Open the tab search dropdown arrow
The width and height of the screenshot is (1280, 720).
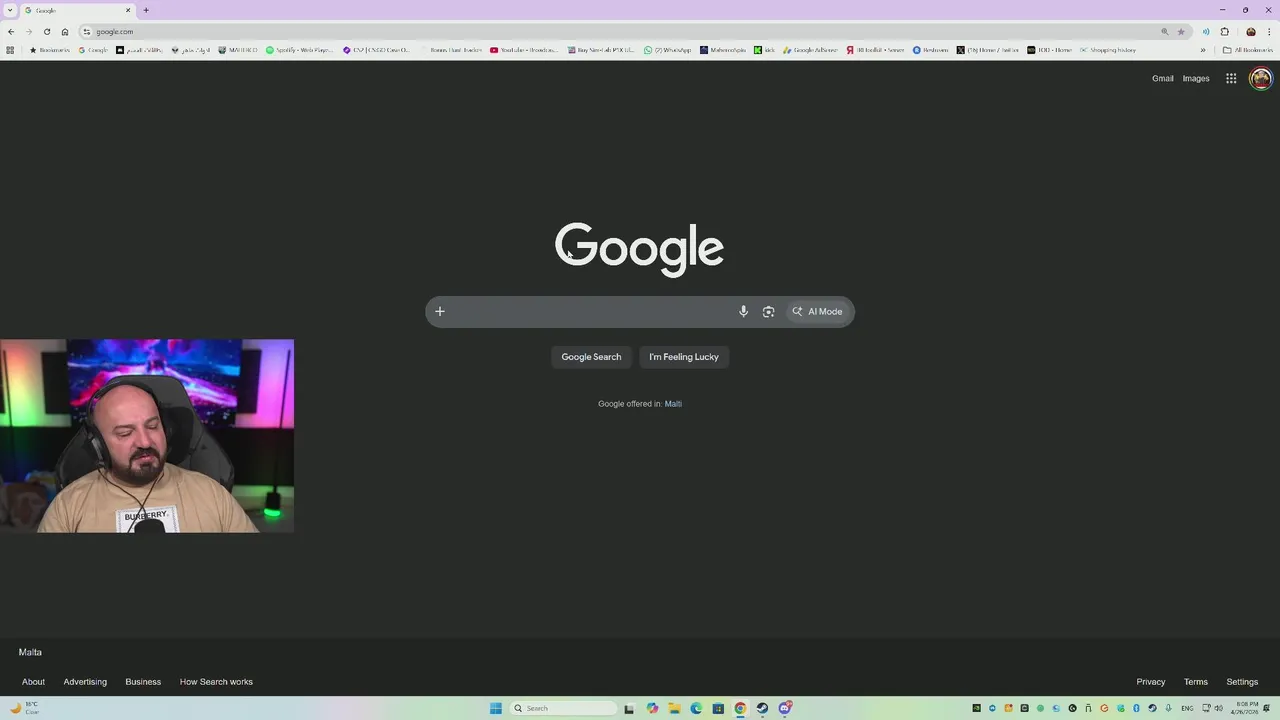pyautogui.click(x=10, y=10)
